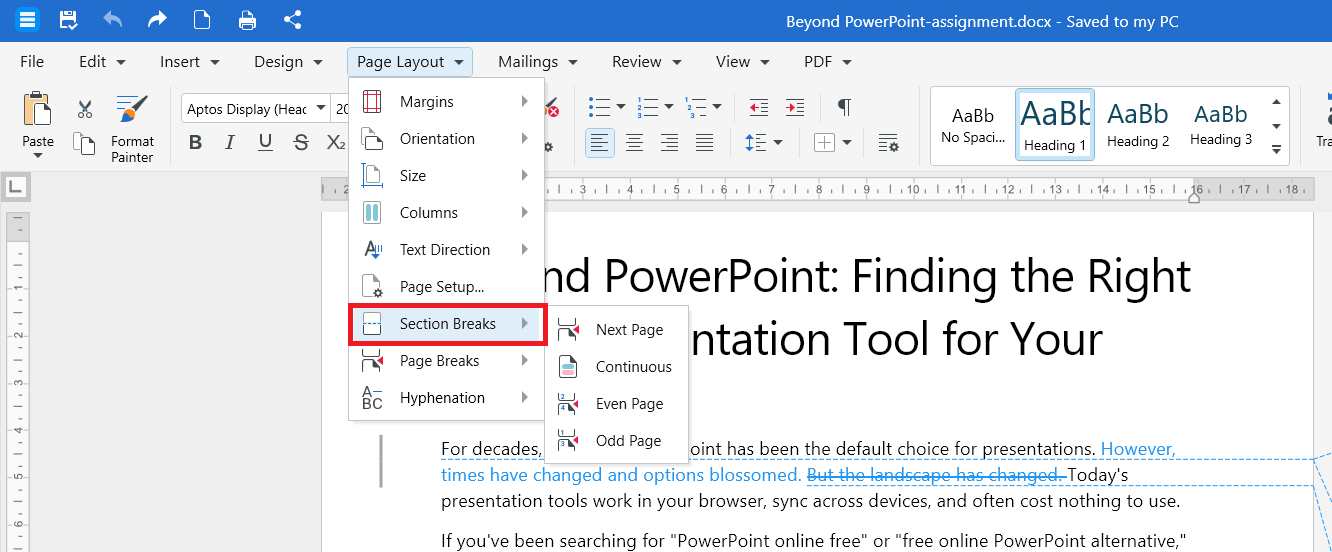This screenshot has width=1332, height=552.
Task: Click the bulleted list icon
Action: click(600, 107)
